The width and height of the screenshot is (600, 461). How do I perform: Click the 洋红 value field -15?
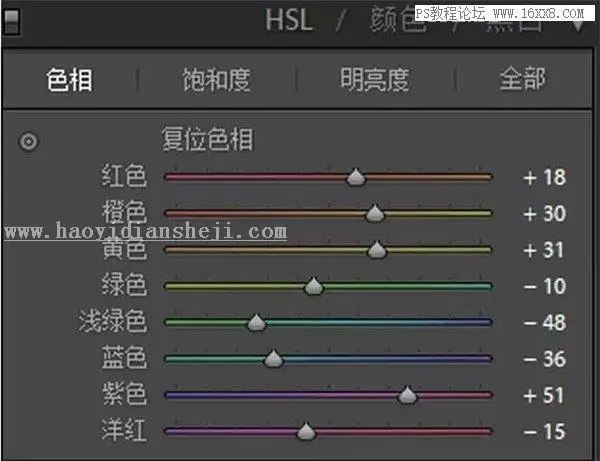545,432
